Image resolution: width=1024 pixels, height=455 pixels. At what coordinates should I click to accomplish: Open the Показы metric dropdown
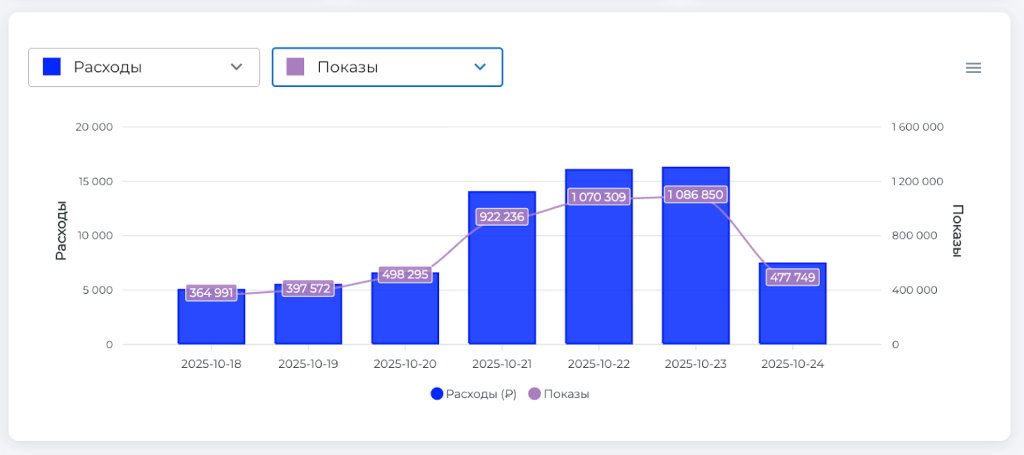tap(387, 67)
